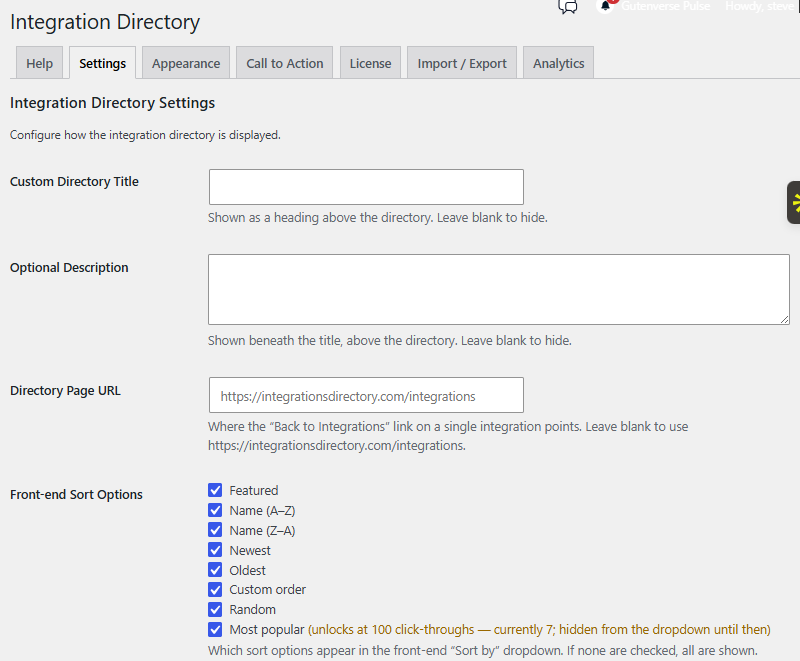
Task: Click the Directory Page URL label
Action: click(65, 391)
